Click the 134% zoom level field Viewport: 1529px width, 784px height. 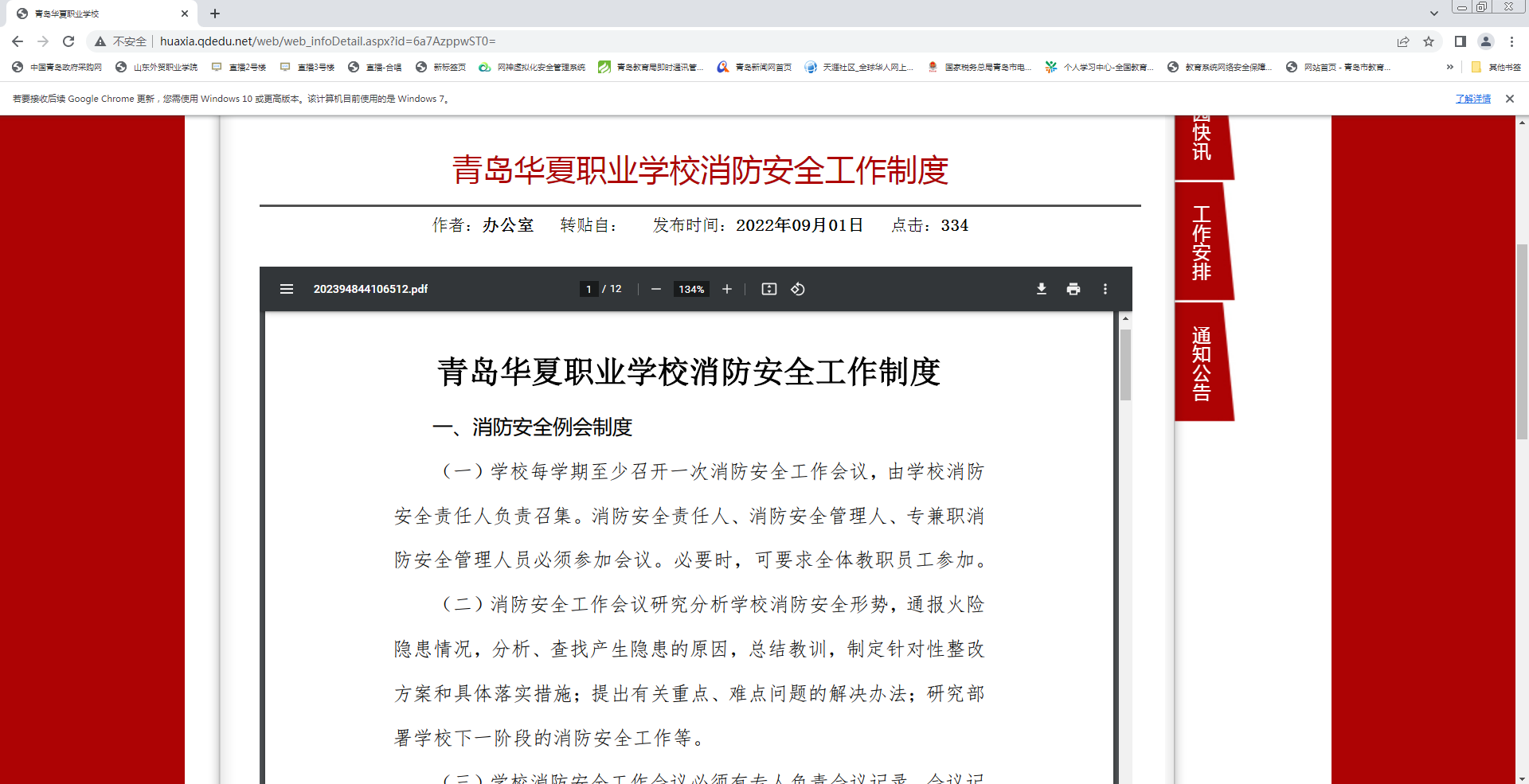click(691, 289)
